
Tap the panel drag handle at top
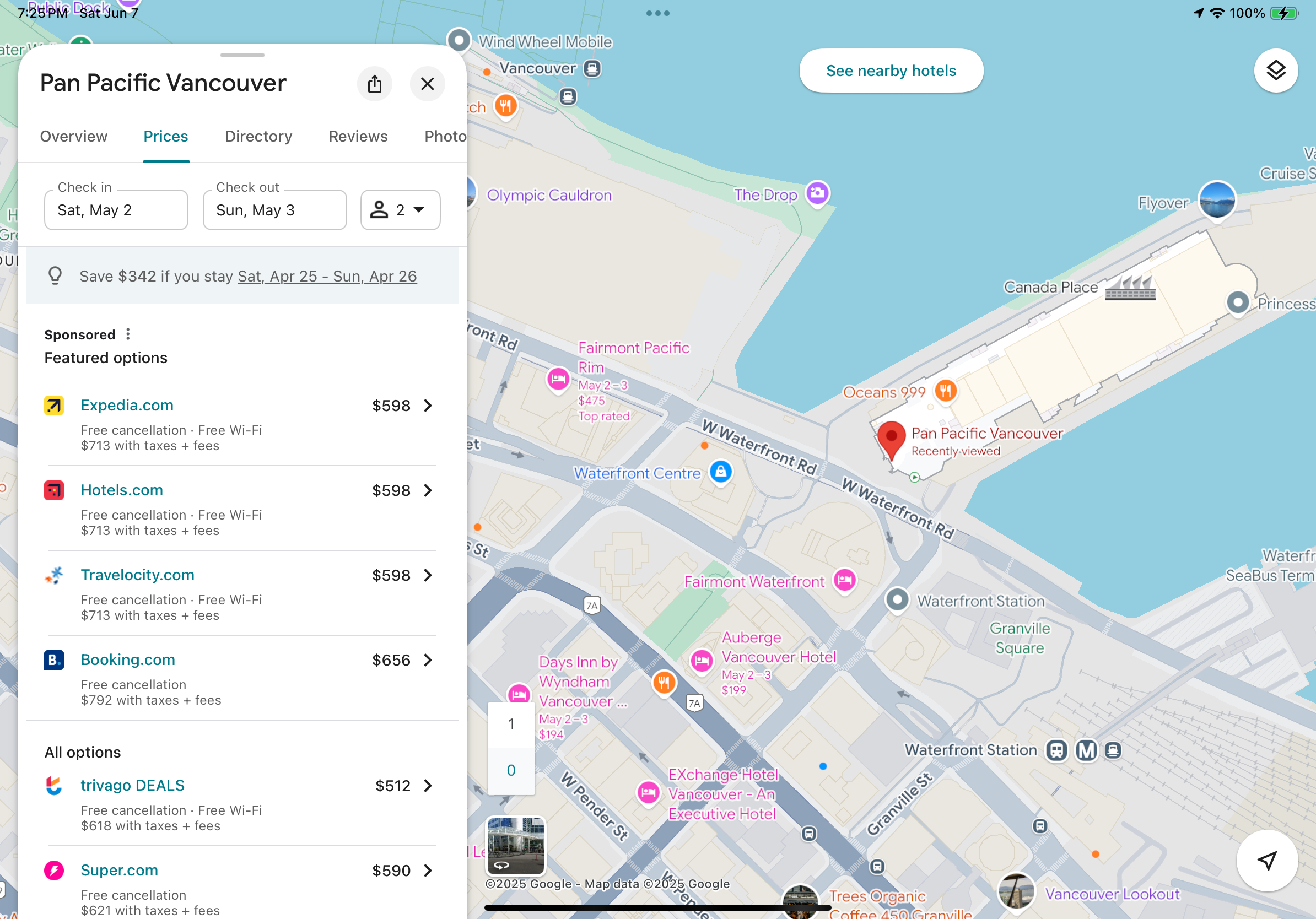tap(242, 55)
